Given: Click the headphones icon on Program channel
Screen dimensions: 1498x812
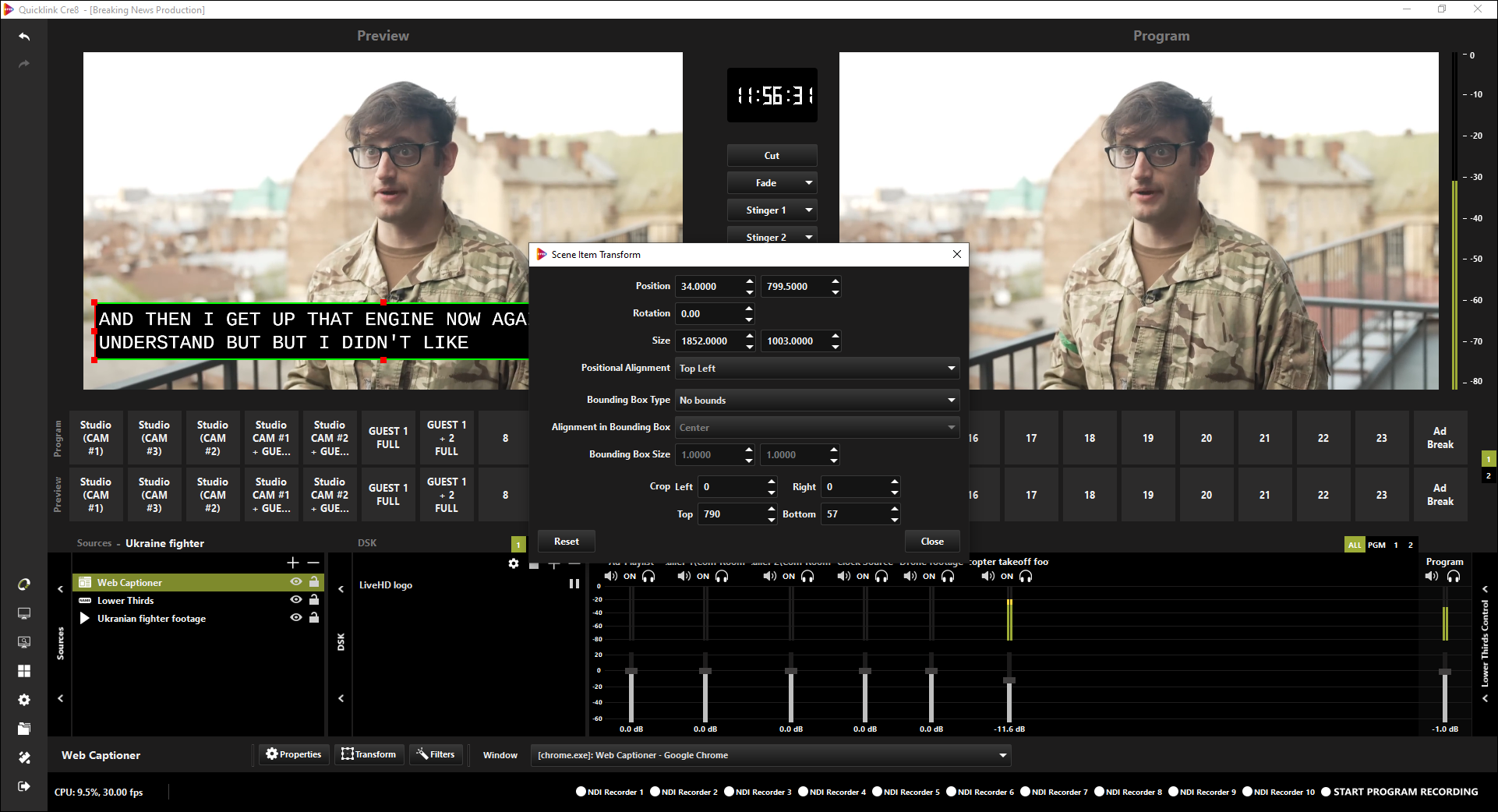Looking at the screenshot, I should pyautogui.click(x=1454, y=577).
